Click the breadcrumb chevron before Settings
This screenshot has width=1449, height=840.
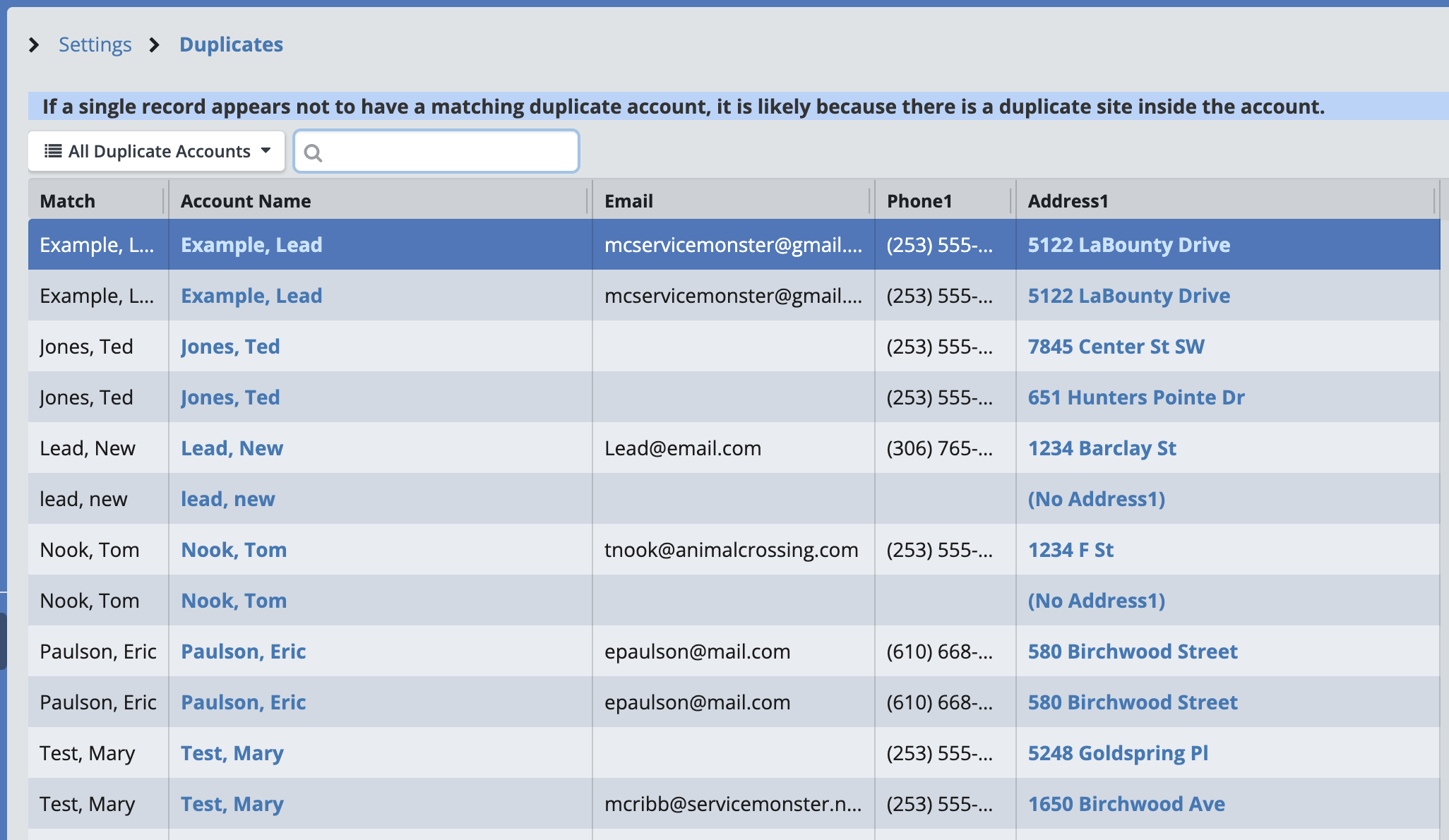tap(33, 45)
